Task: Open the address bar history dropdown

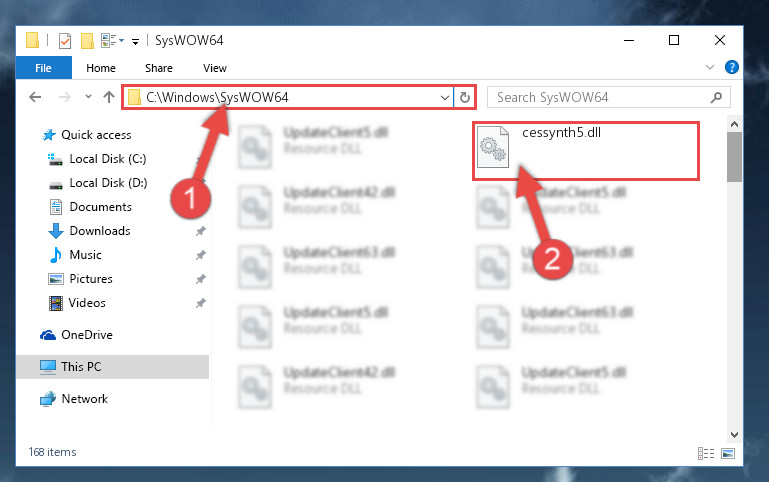Action: [x=444, y=98]
